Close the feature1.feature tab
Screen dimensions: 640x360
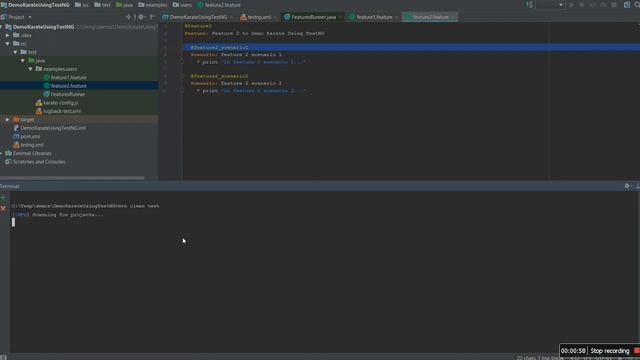click(396, 17)
